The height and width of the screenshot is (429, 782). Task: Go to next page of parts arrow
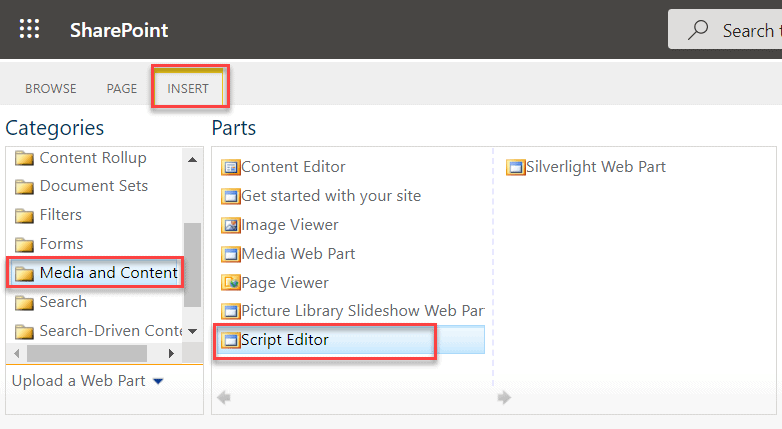[504, 398]
